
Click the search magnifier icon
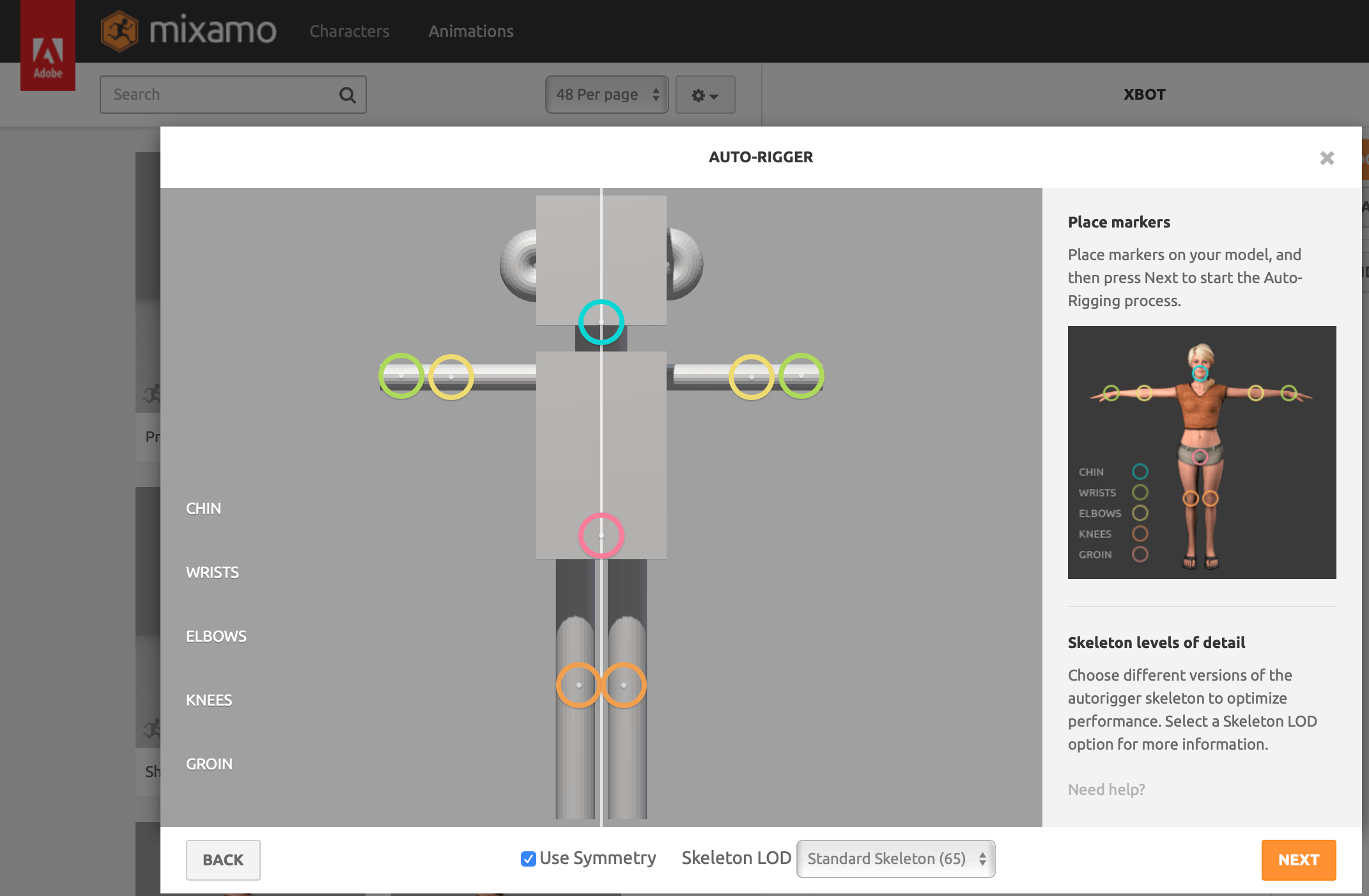click(347, 95)
